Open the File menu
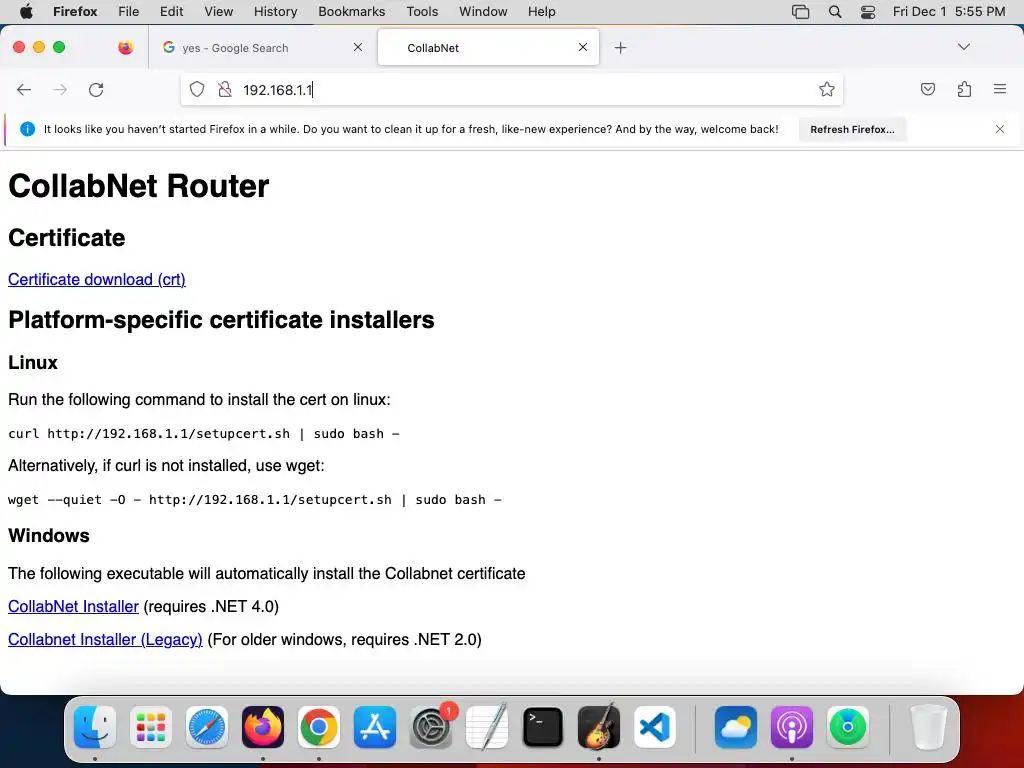The image size is (1024, 768). point(129,12)
